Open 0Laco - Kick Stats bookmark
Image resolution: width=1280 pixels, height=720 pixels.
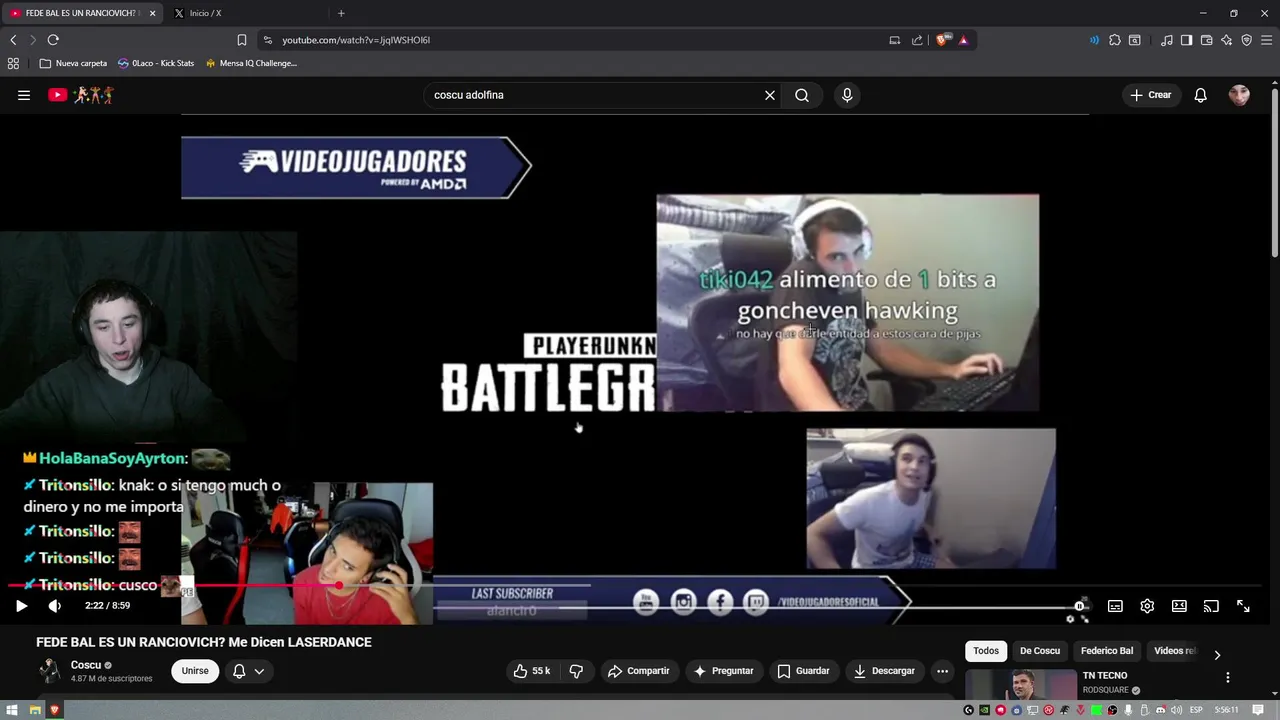[156, 63]
